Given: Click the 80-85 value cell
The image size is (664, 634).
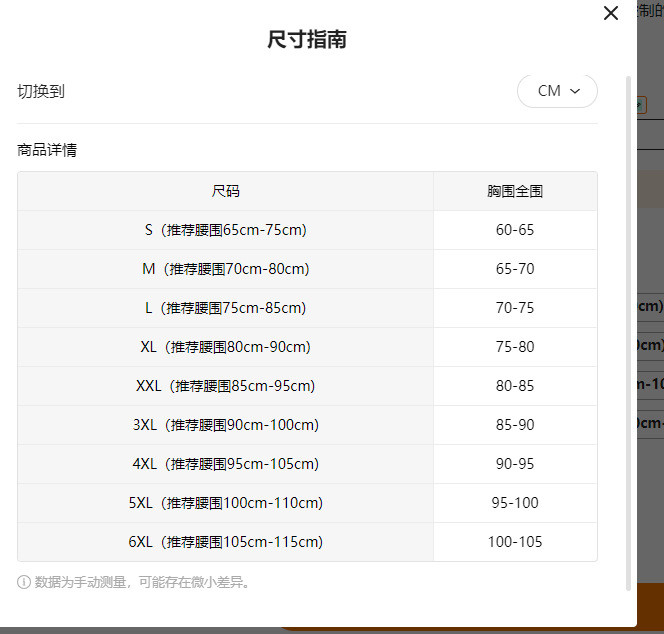Looking at the screenshot, I should tap(515, 386).
